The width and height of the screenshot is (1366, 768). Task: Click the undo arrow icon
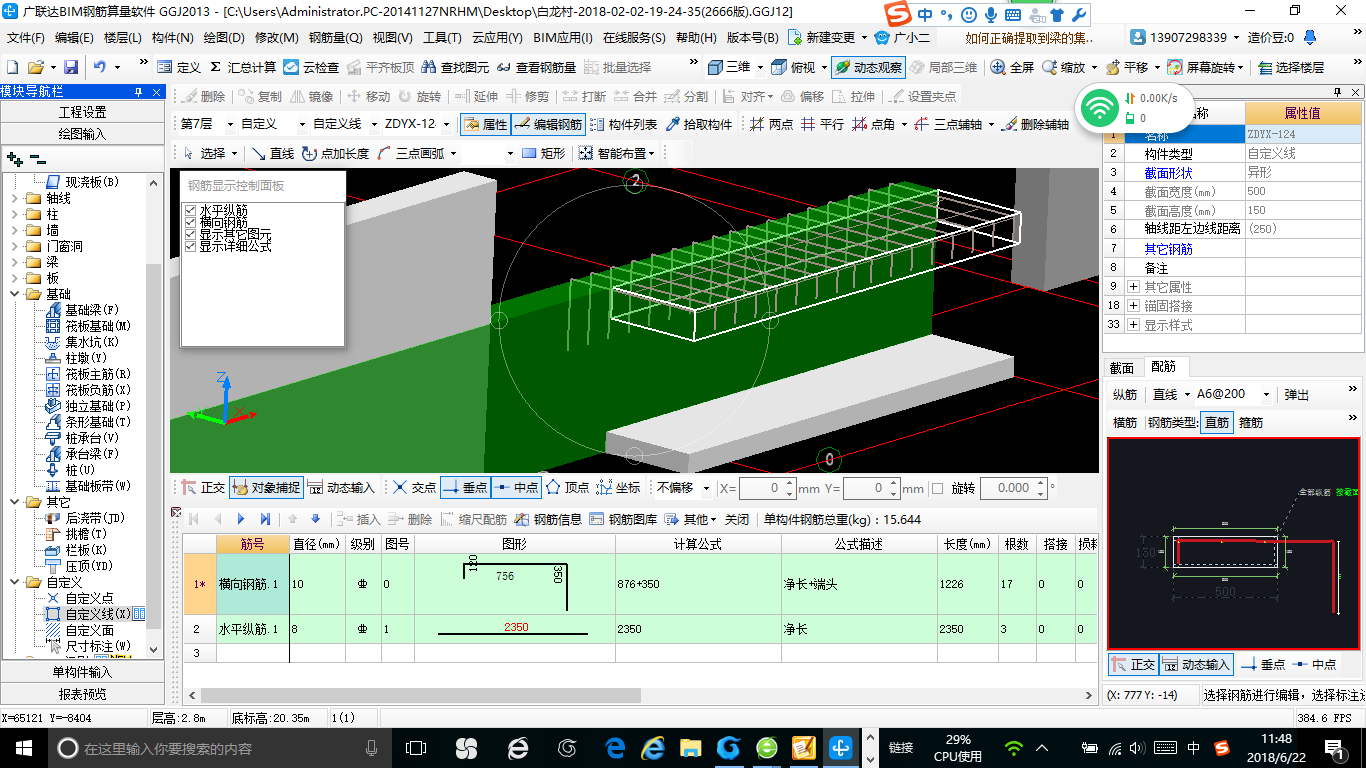pos(100,67)
